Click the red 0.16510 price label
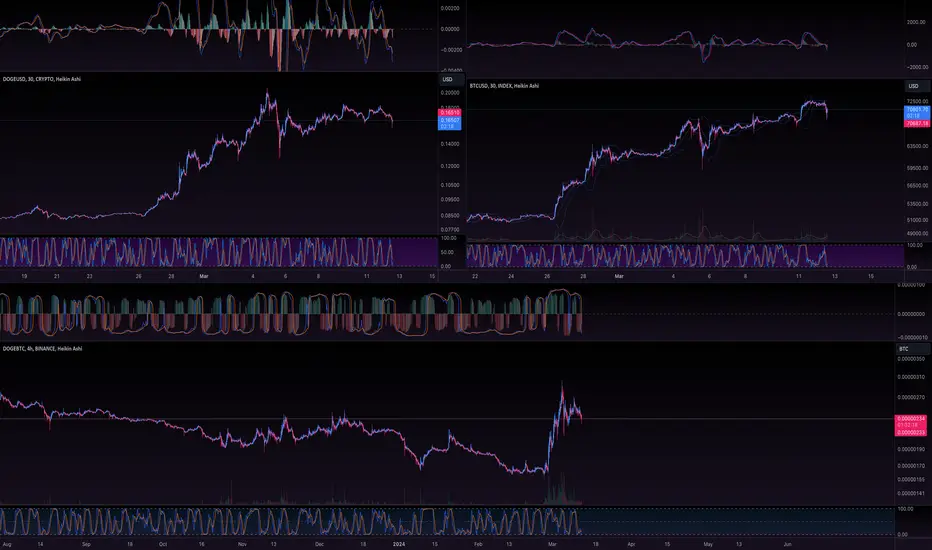The height and width of the screenshot is (550, 932). 450,112
